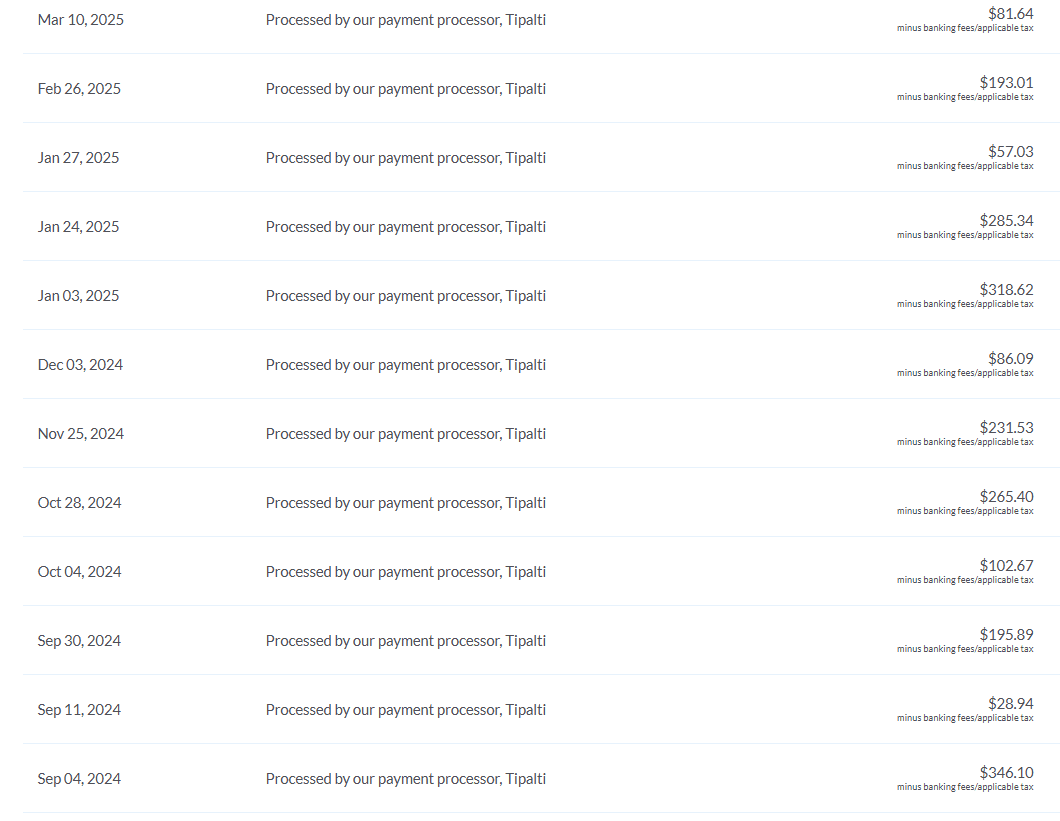Click the $81.64 payment amount
Screen dimensions: 1060x821
(x=1011, y=14)
